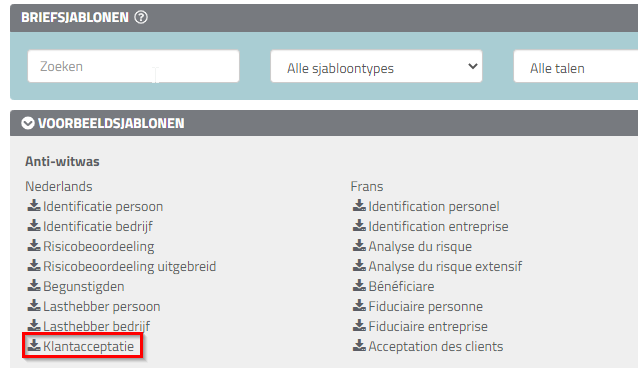Click download icon beside Identificatie persoon
638x368 pixels.
[34, 206]
